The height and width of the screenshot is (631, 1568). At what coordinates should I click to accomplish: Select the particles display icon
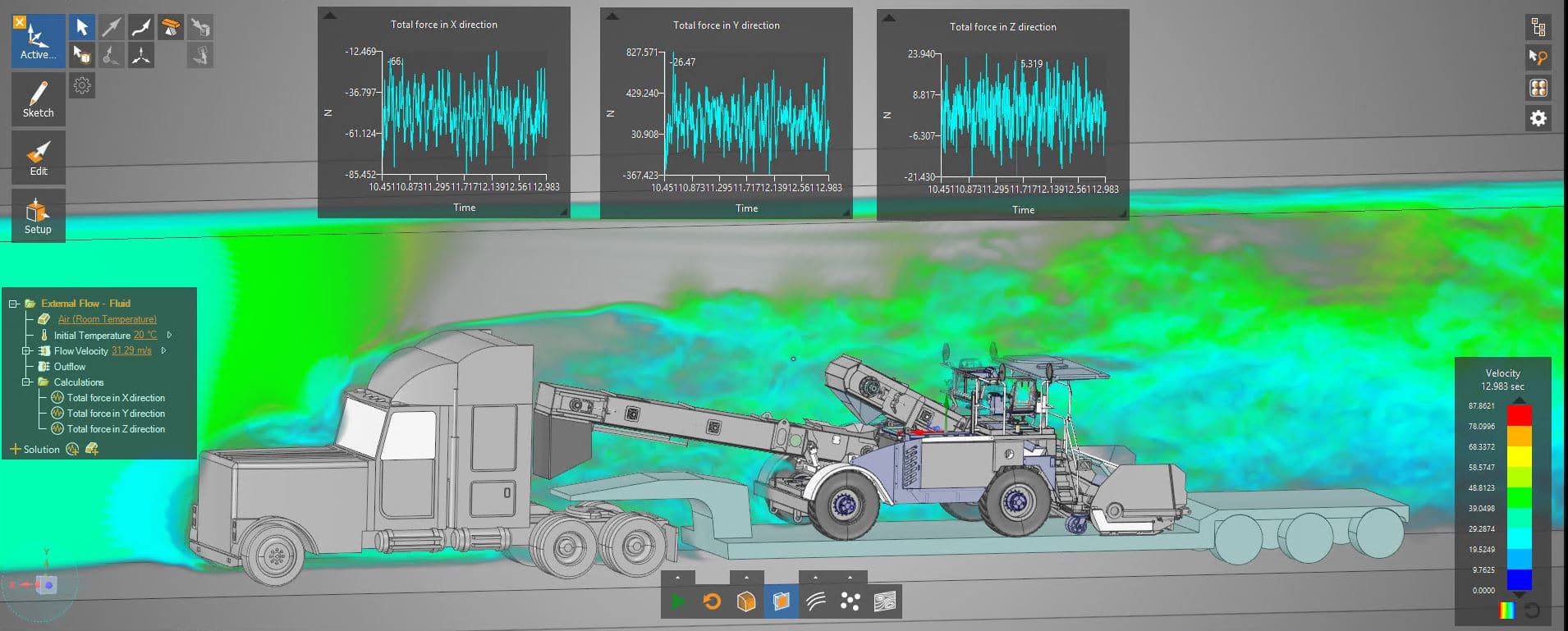coord(850,602)
